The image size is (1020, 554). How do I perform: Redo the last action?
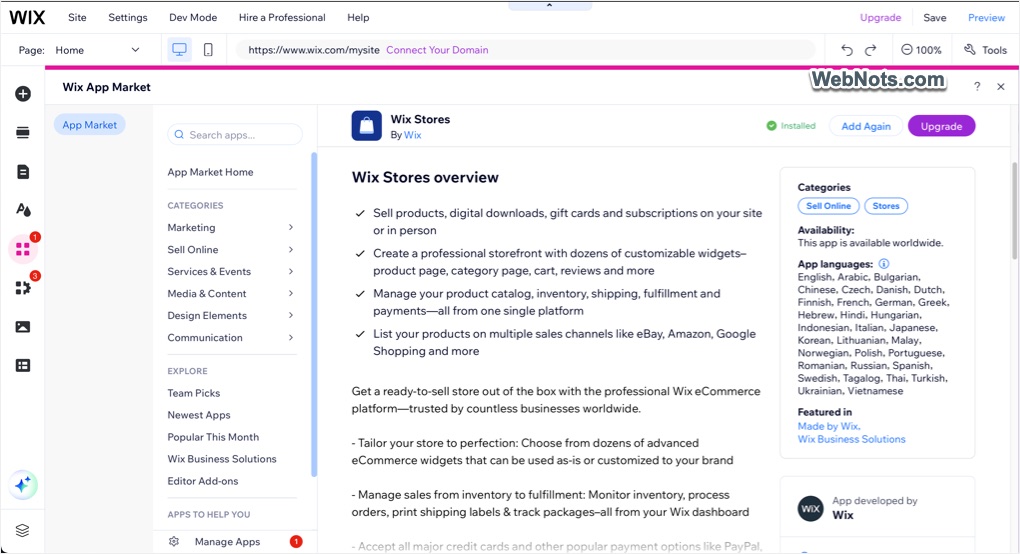coord(870,50)
